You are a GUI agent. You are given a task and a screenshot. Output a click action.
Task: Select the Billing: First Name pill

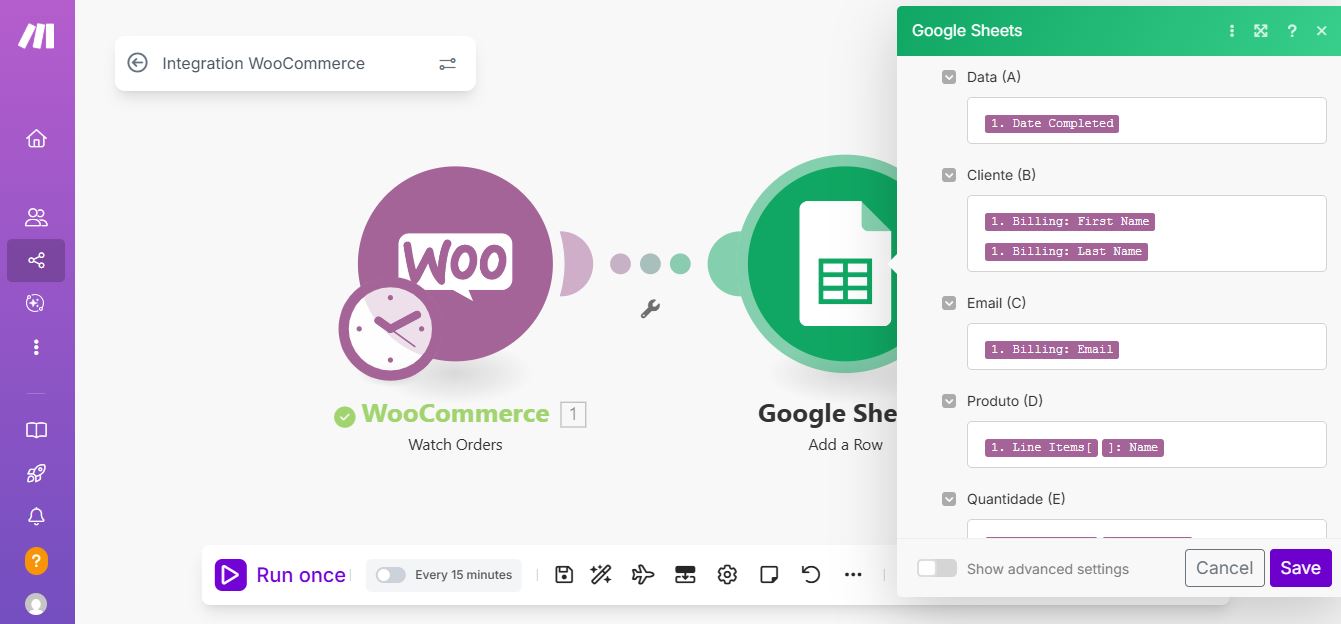tap(1070, 221)
